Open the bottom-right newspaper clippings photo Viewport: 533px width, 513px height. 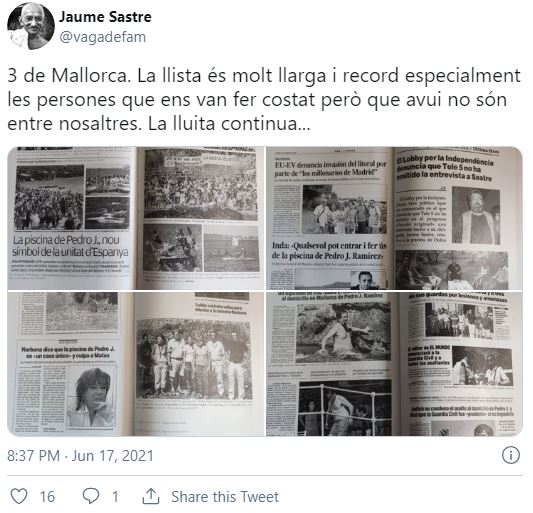(394, 364)
